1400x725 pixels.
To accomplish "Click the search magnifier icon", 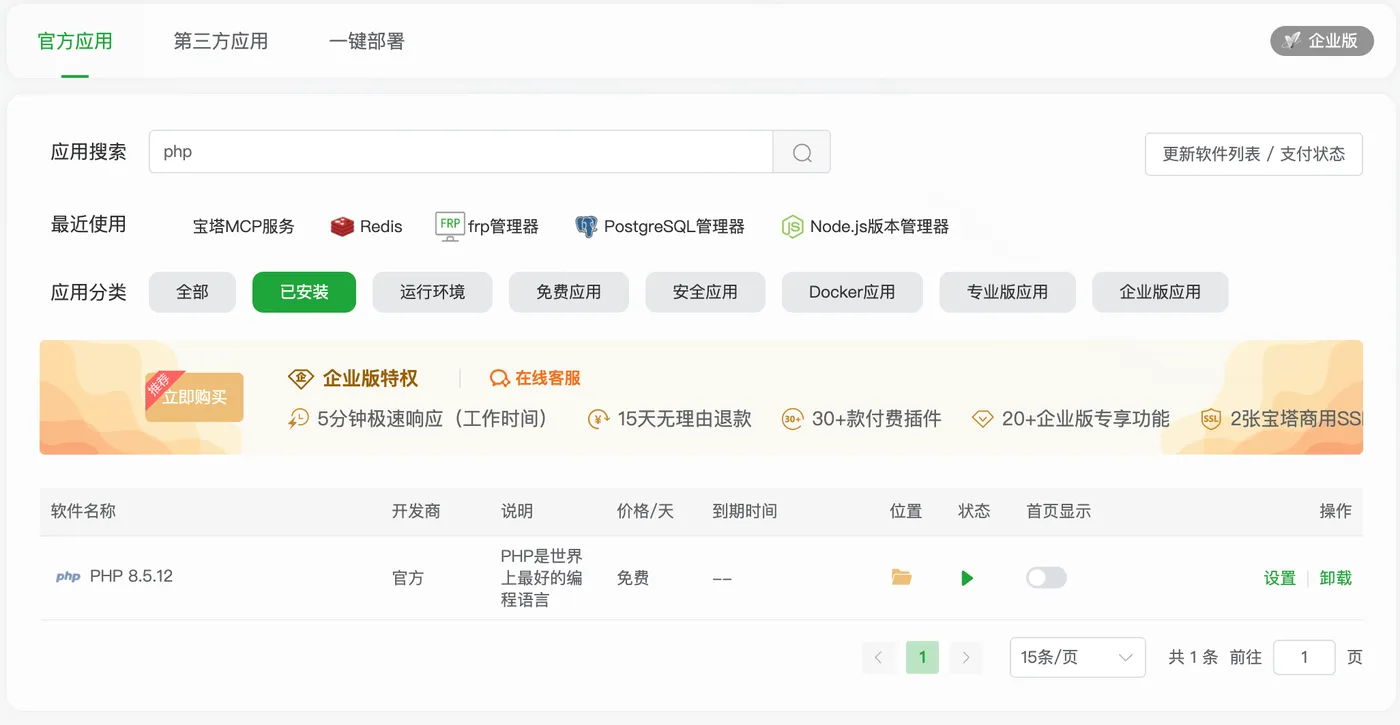I will click(x=802, y=152).
